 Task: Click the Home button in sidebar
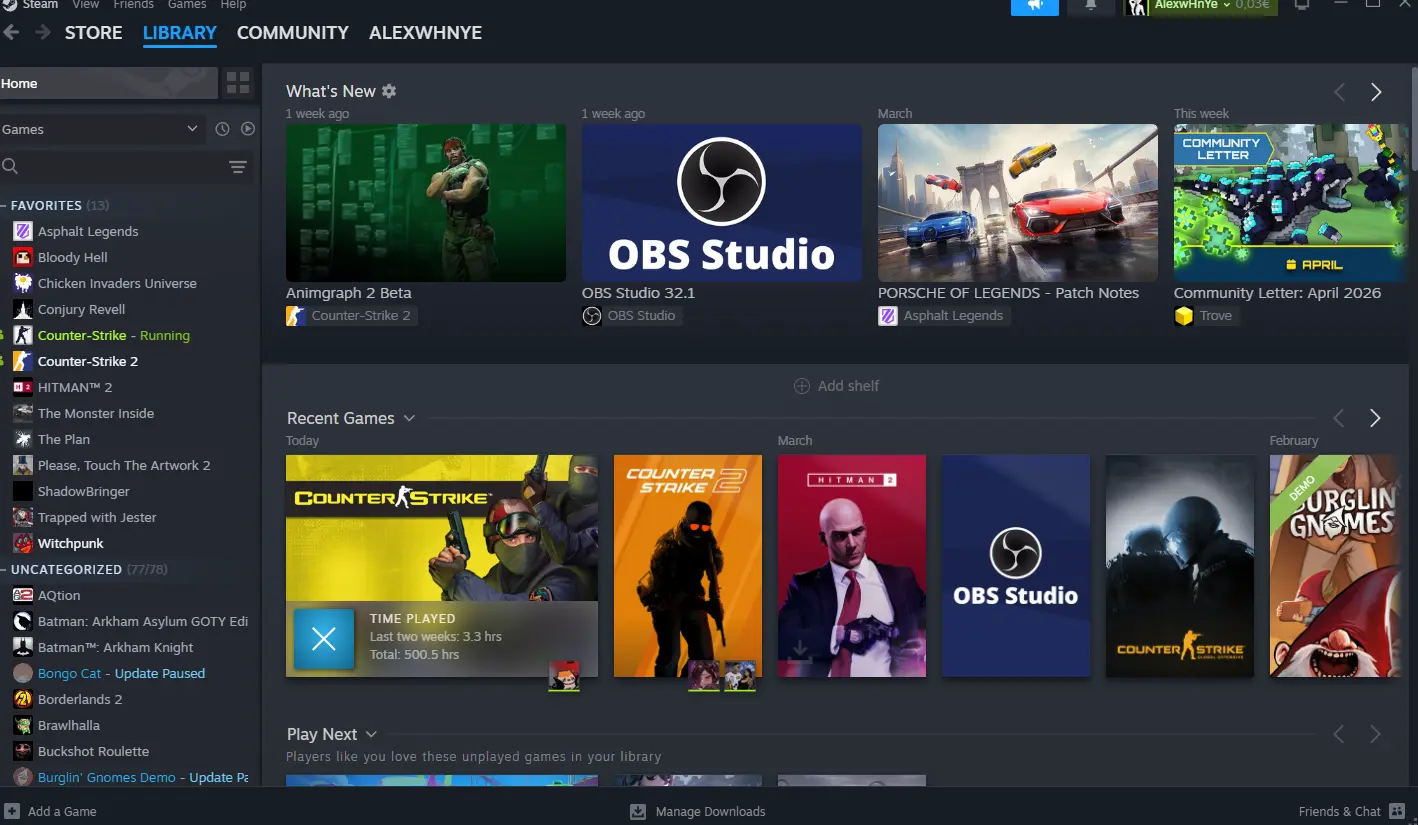pyautogui.click(x=109, y=83)
